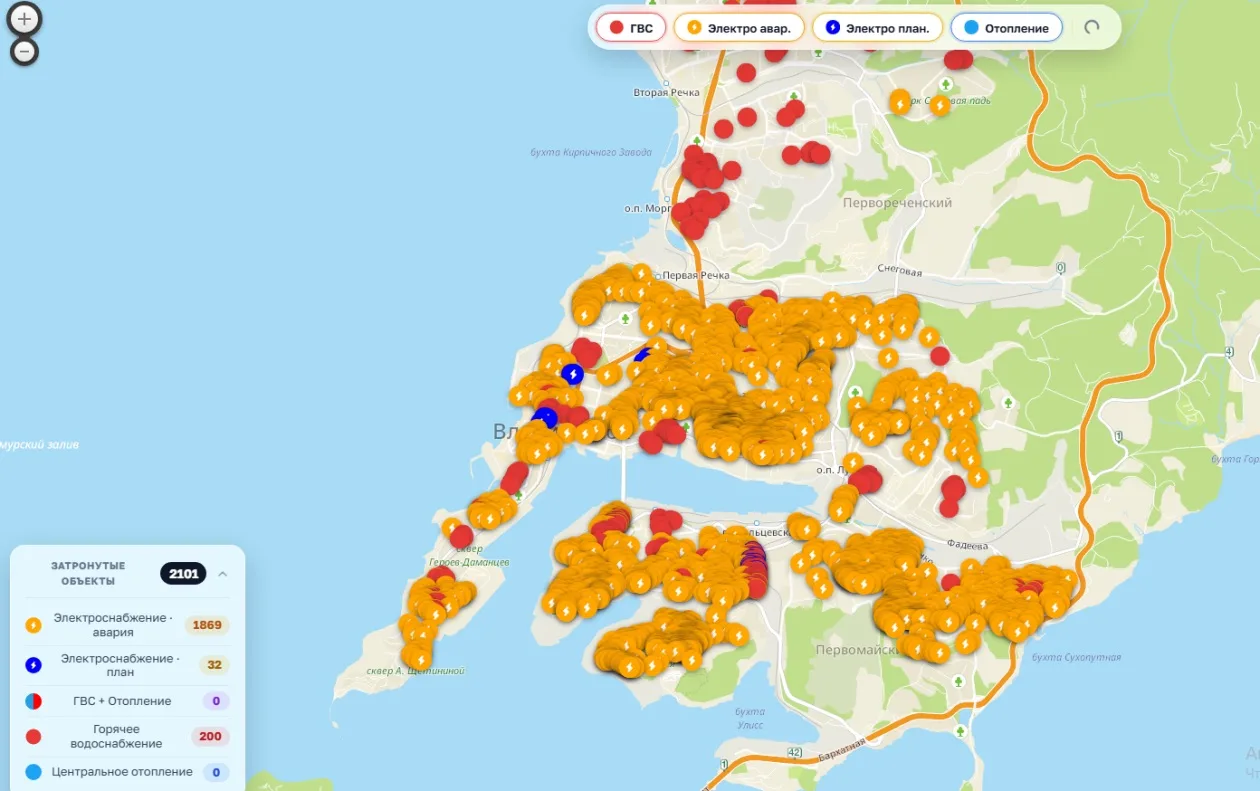The width and height of the screenshot is (1260, 791).
Task: Click the 2101 total objects badge
Action: point(183,574)
